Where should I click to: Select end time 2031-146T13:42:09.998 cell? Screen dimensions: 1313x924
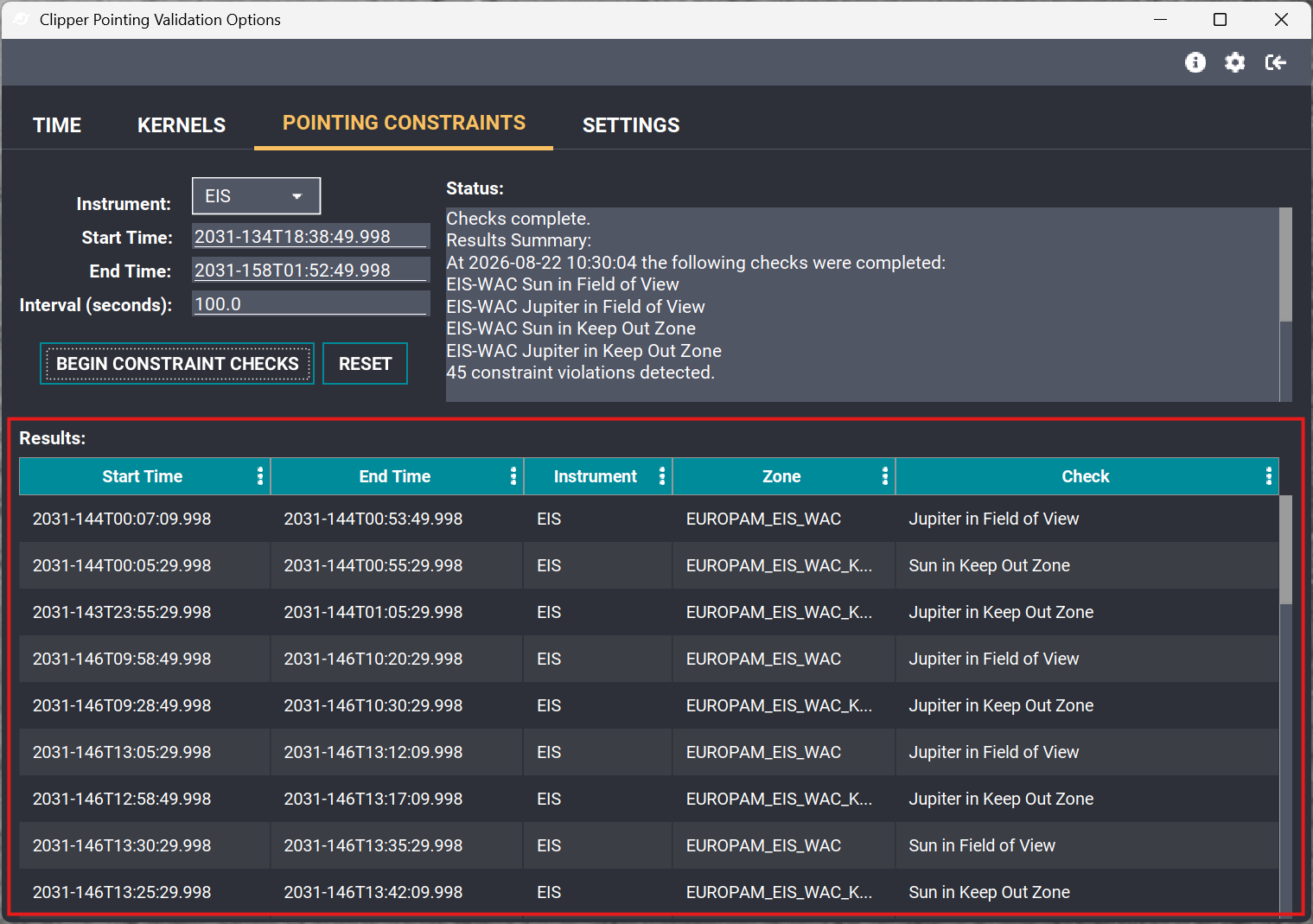point(397,892)
